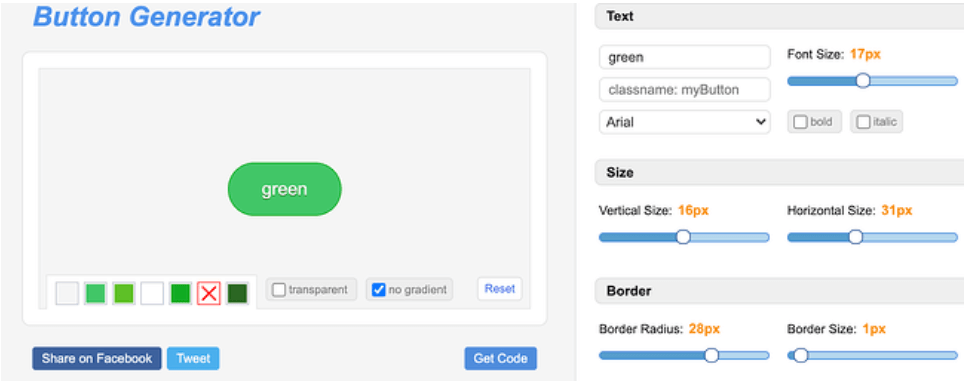970x382 pixels.
Task: Click the Get Code button
Action: 500,359
